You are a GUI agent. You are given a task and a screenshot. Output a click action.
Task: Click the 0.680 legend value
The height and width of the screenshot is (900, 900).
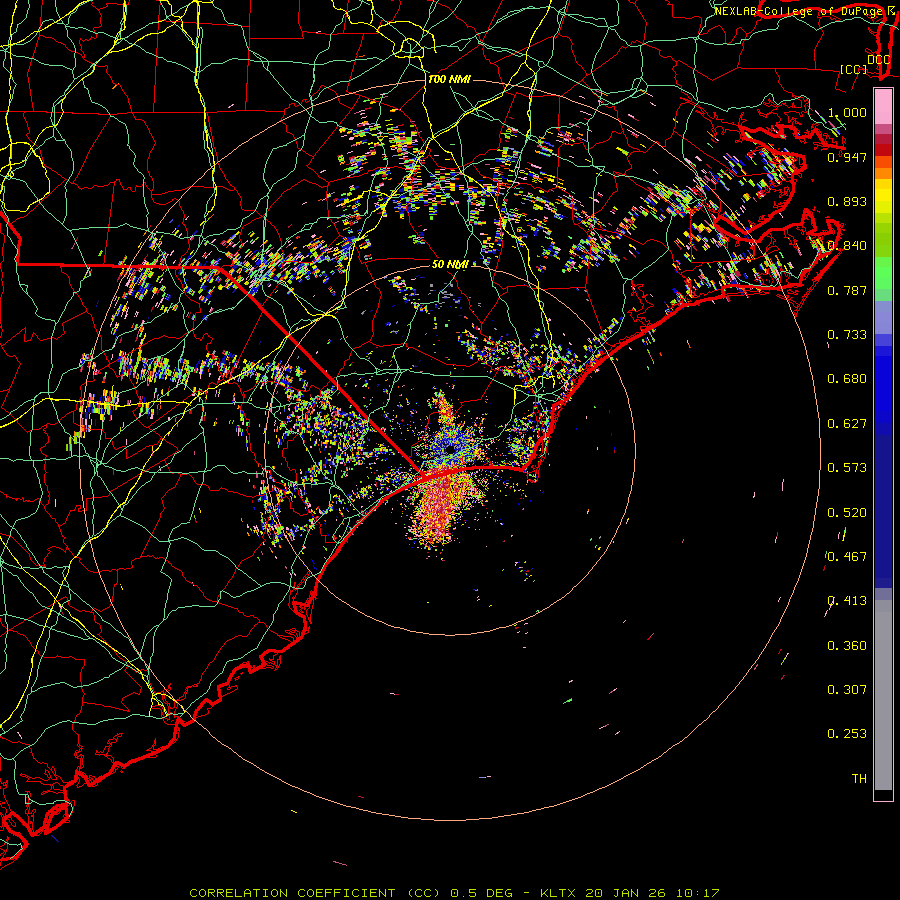[x=847, y=379]
